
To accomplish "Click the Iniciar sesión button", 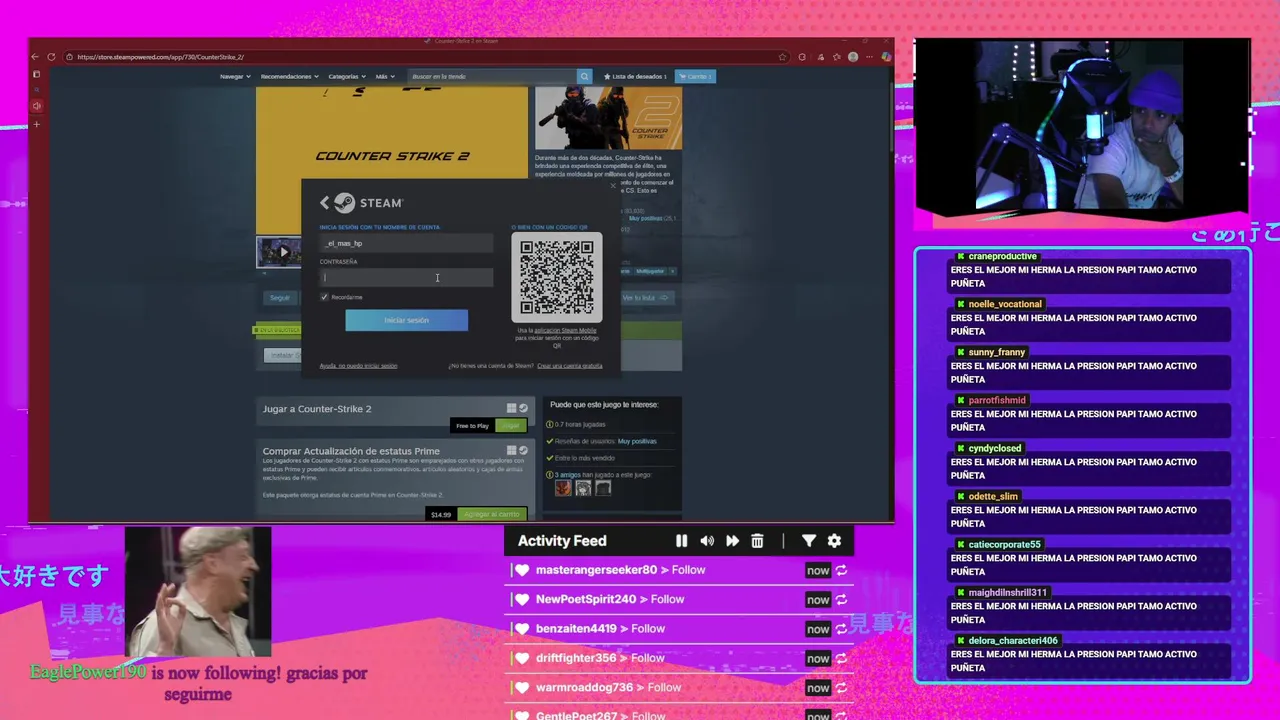I will [406, 320].
